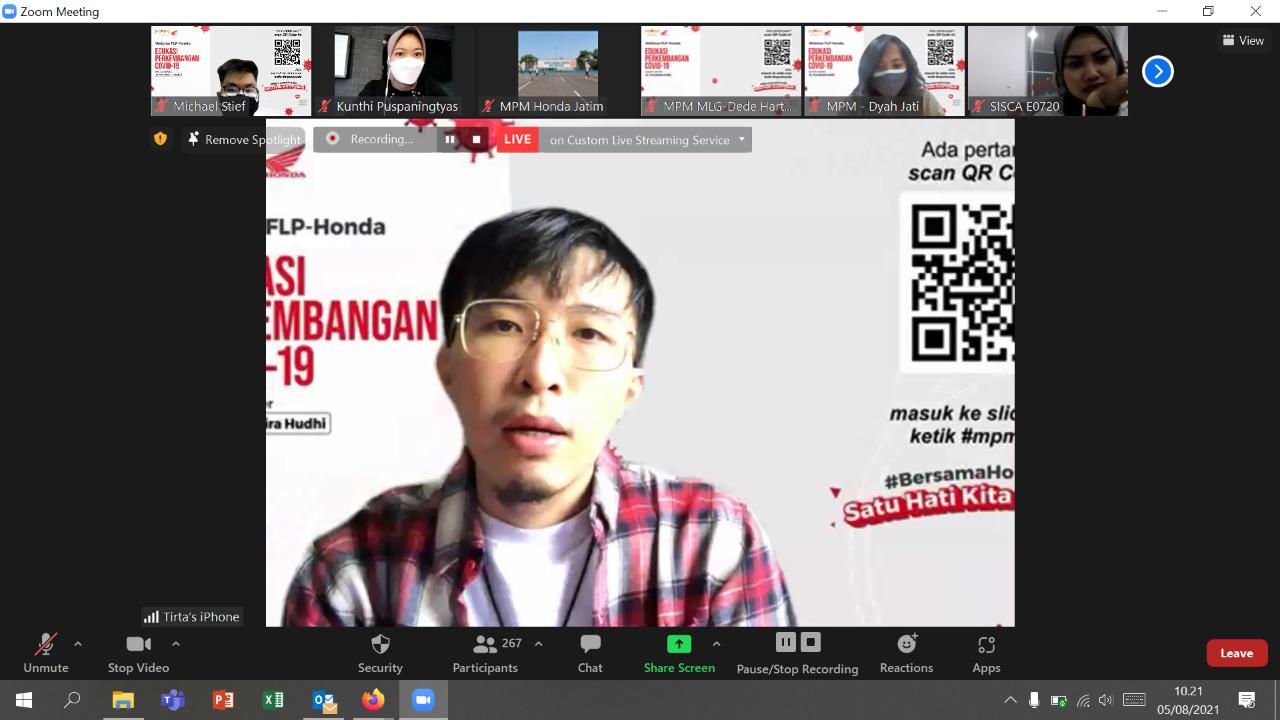Show hidden system tray icons

coord(1010,700)
